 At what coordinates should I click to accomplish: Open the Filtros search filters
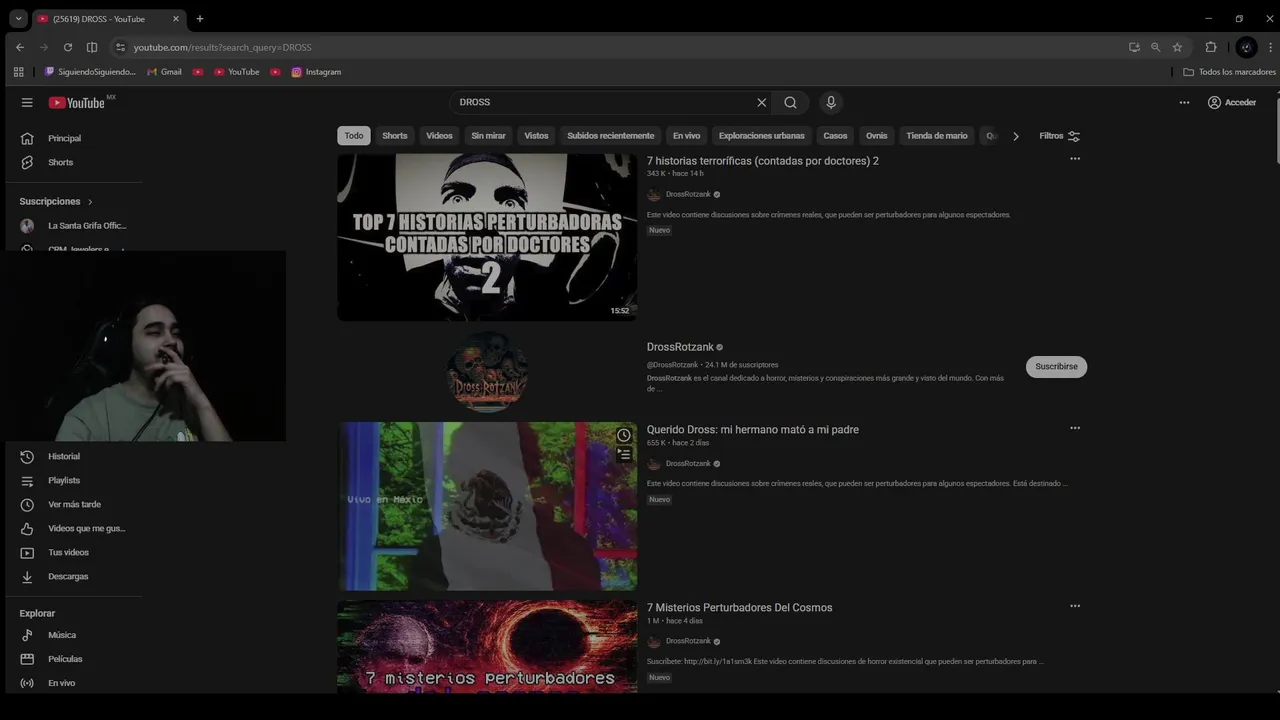(x=1059, y=136)
